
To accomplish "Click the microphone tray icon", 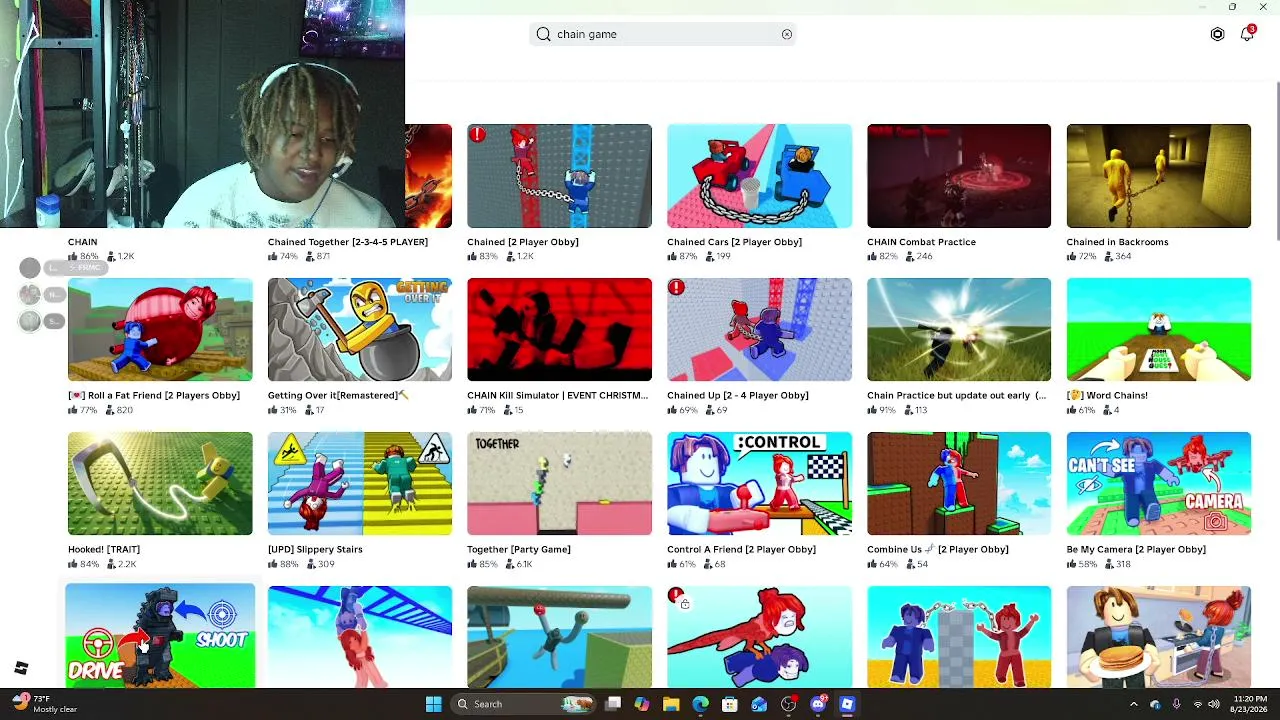I will click(x=1176, y=704).
